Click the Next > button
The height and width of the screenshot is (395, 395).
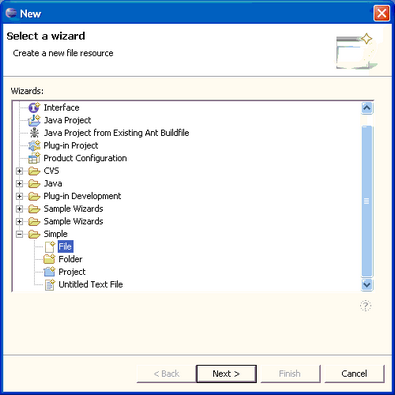226,374
